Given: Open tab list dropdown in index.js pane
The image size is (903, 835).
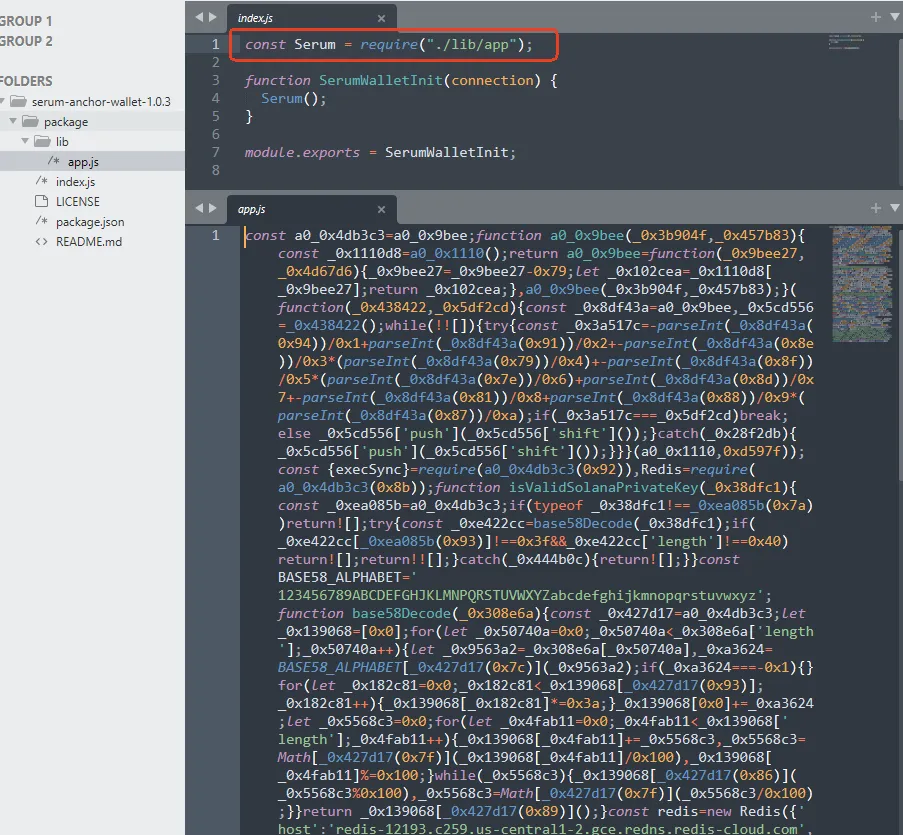Looking at the screenshot, I should coord(896,17).
